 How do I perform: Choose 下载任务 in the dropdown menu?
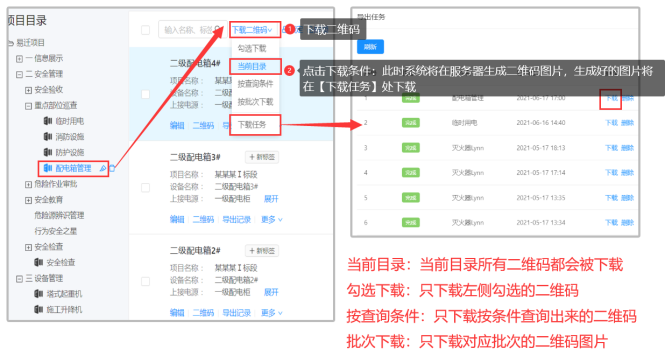[252, 124]
